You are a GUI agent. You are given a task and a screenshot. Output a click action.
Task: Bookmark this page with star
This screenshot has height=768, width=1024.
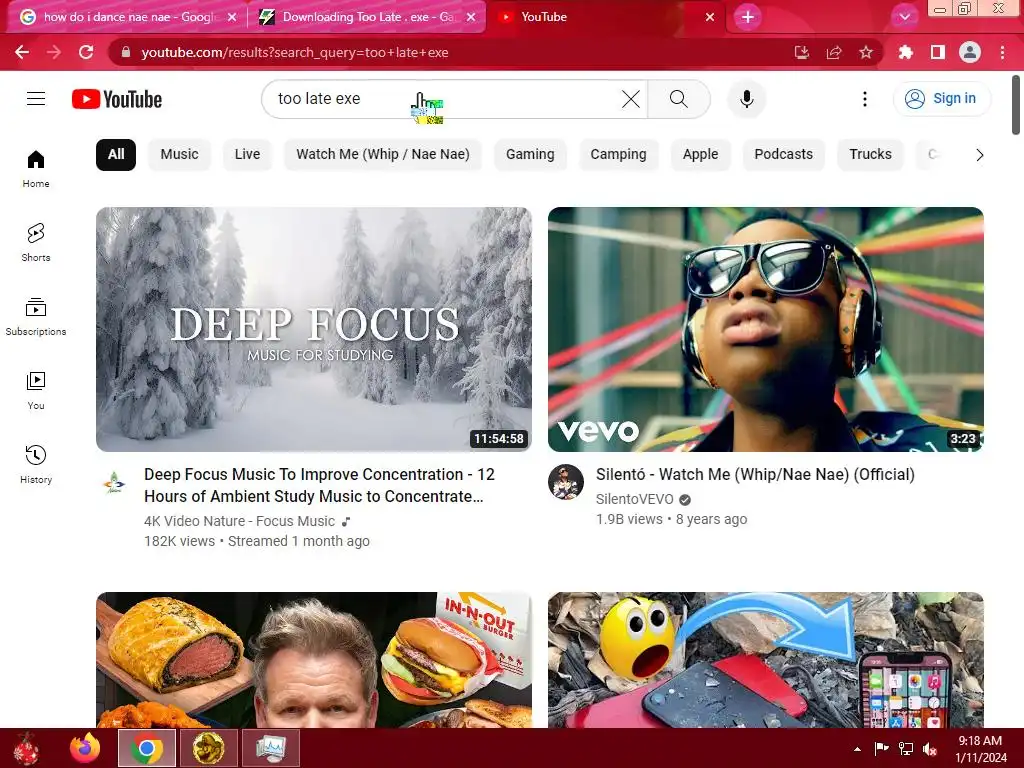click(x=866, y=52)
